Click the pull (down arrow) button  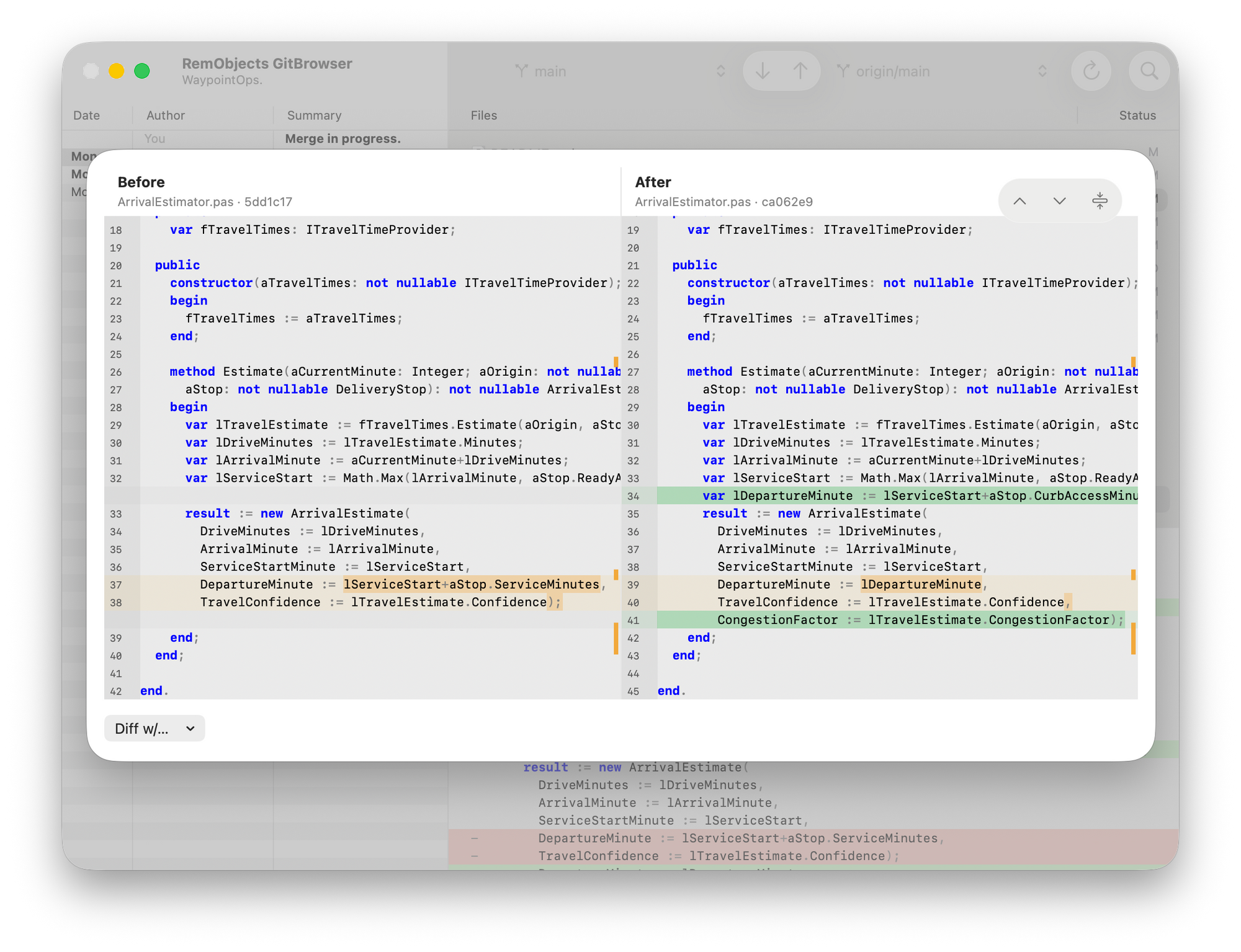[x=763, y=71]
